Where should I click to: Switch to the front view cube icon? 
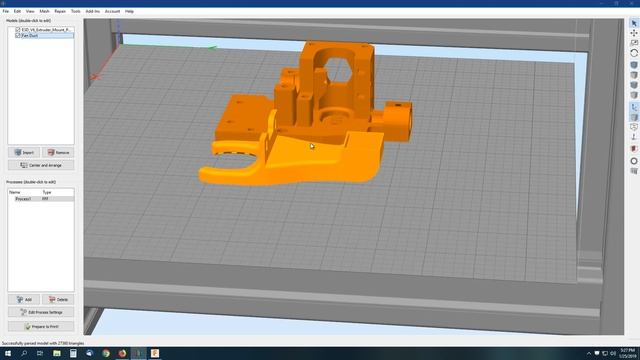click(634, 85)
